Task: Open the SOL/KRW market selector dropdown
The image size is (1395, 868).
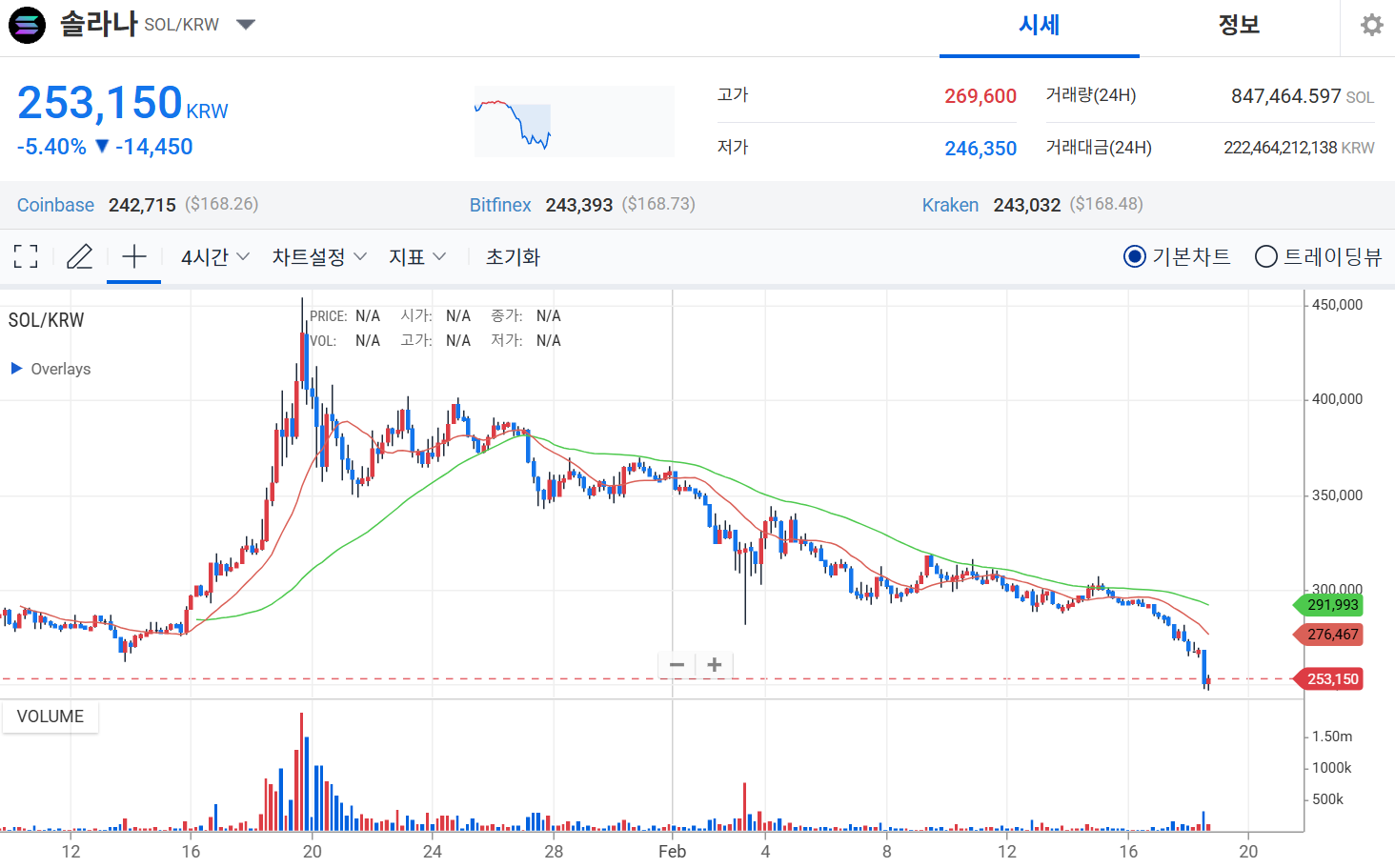Action: 246,25
